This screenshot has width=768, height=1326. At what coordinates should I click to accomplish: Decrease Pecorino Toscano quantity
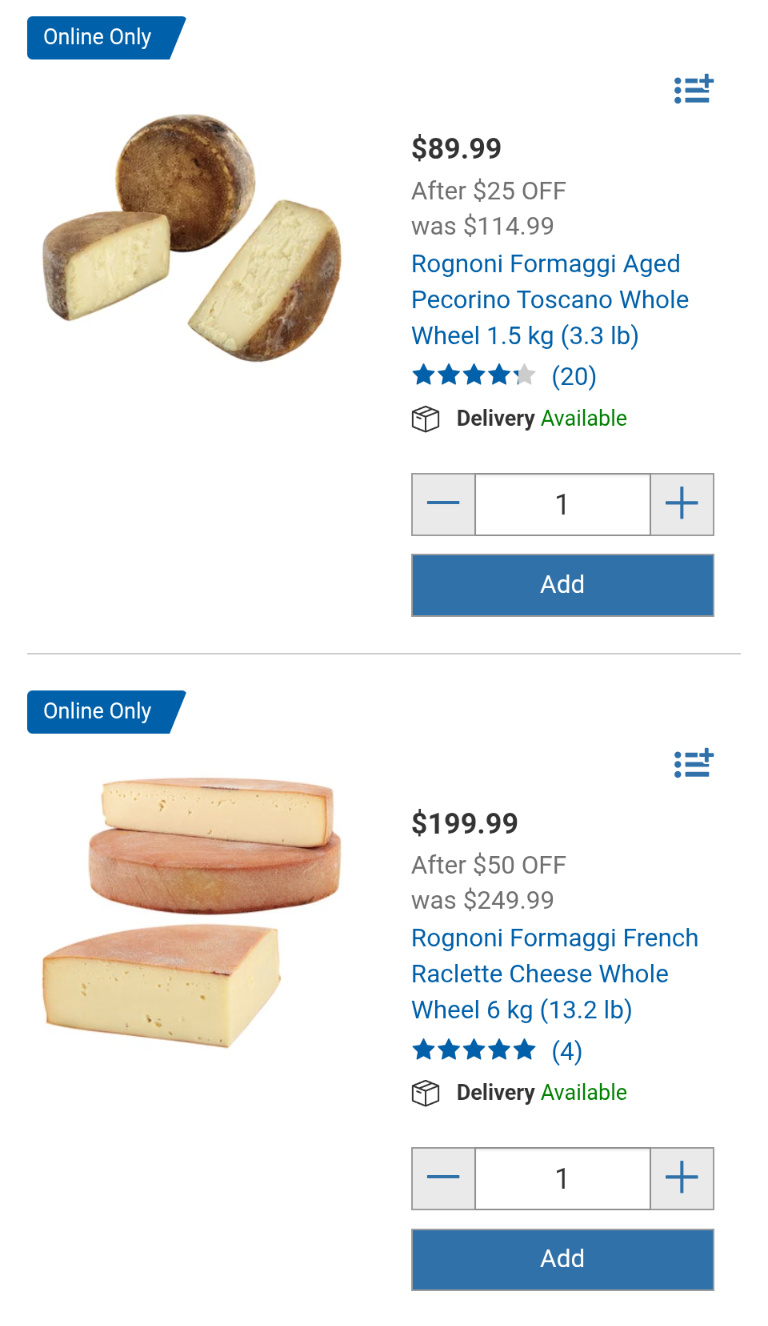tap(443, 504)
